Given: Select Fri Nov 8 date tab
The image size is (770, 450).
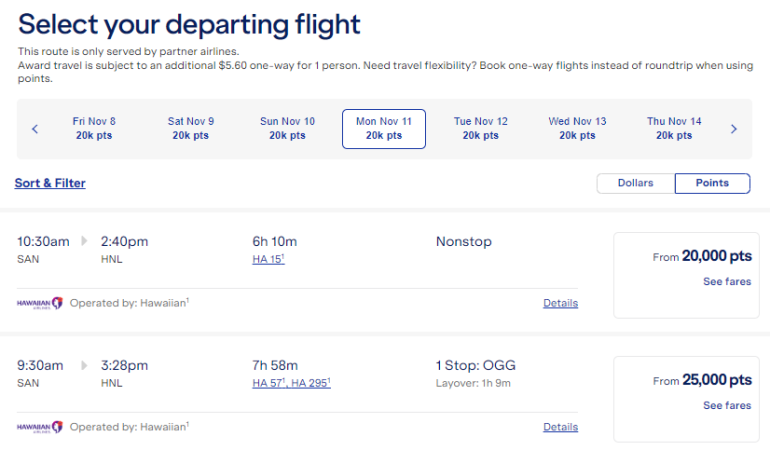Looking at the screenshot, I should click(x=94, y=128).
